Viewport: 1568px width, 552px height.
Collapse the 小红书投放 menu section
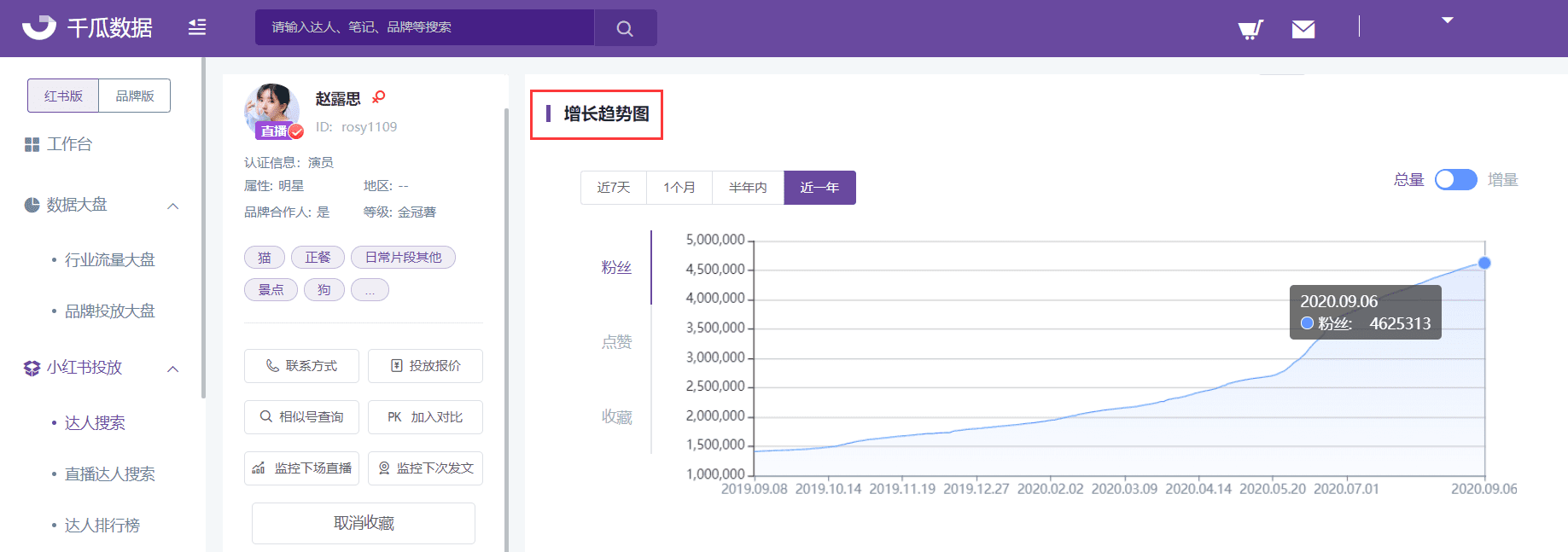tap(173, 369)
